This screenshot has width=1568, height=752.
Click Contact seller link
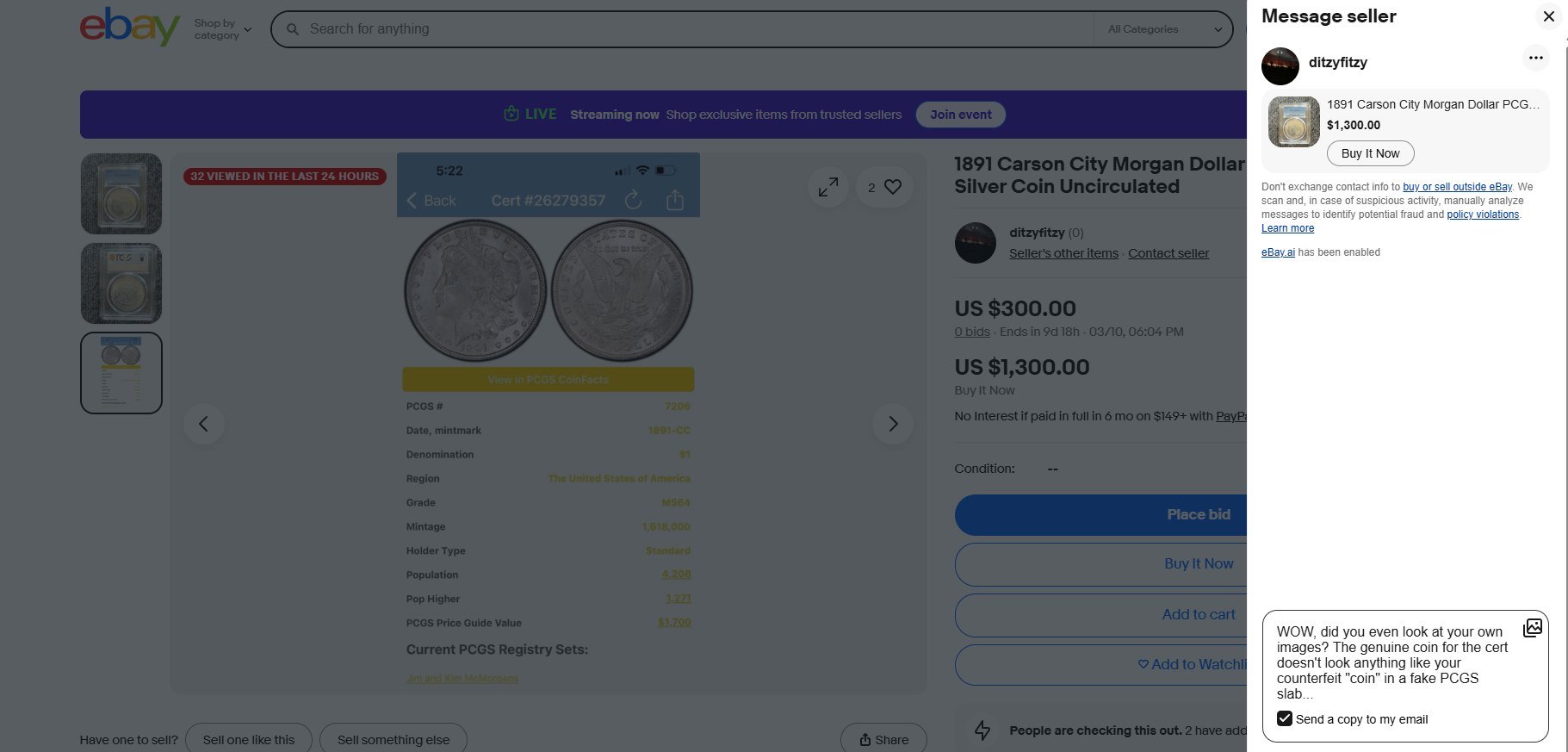click(1168, 253)
